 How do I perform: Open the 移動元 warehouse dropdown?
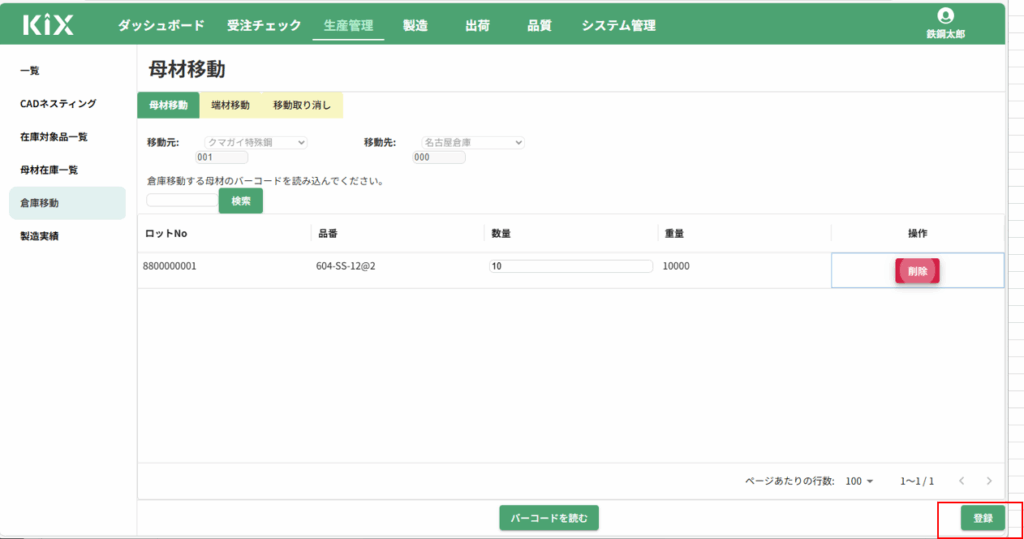pos(257,142)
